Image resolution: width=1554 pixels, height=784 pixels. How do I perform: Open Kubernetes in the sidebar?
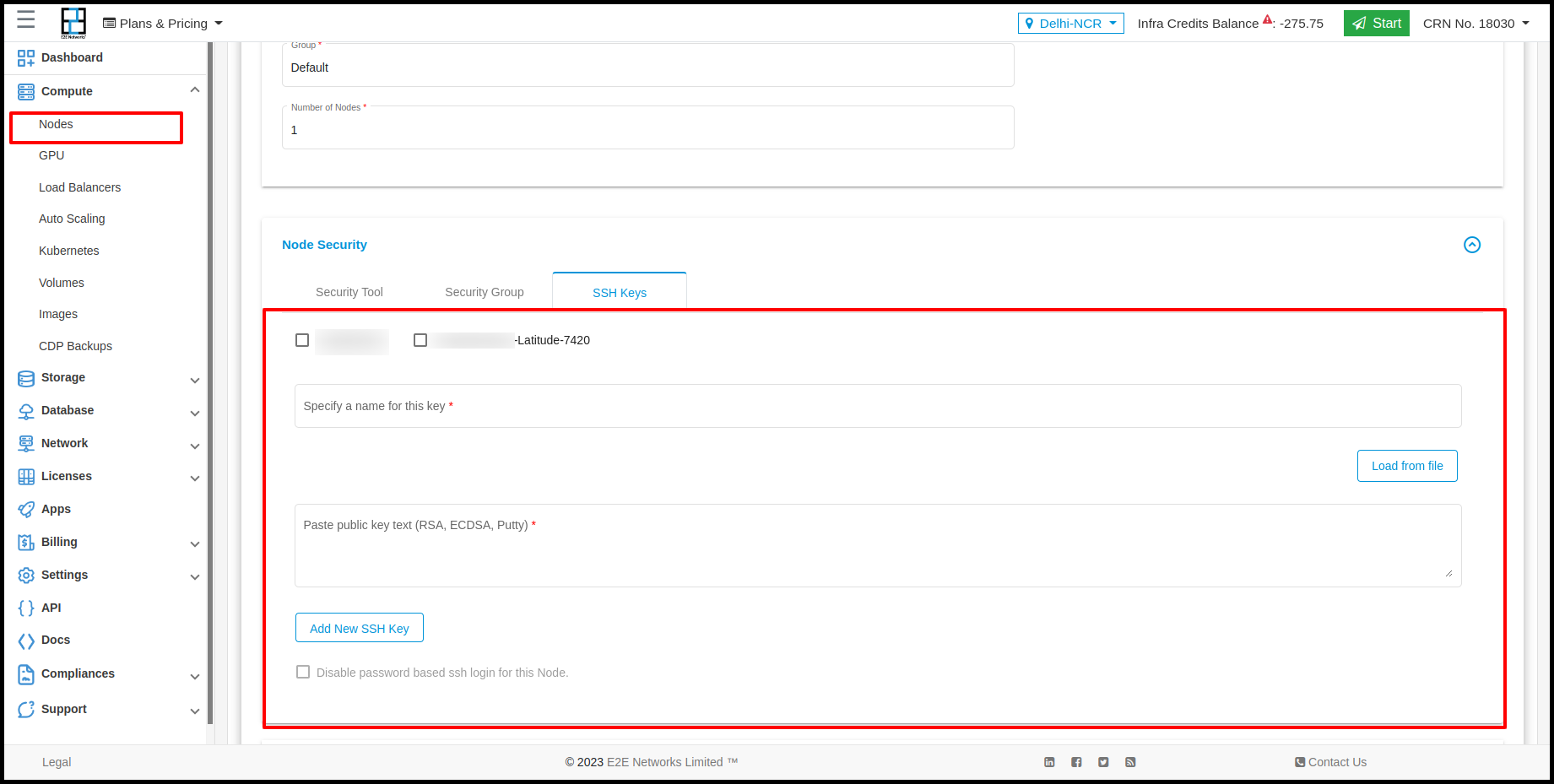pyautogui.click(x=69, y=251)
